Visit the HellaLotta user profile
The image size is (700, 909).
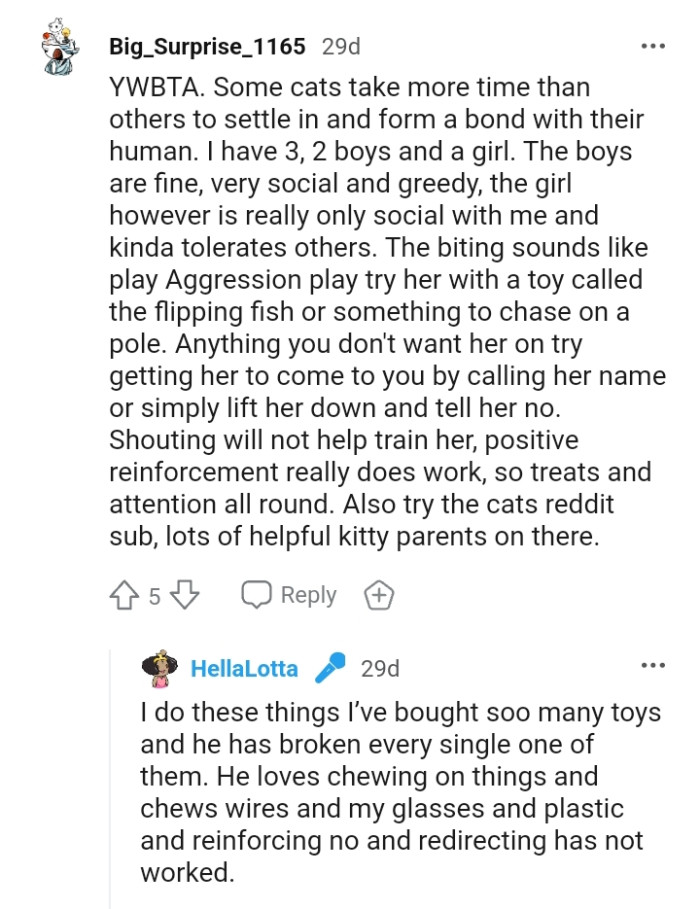coord(244,668)
